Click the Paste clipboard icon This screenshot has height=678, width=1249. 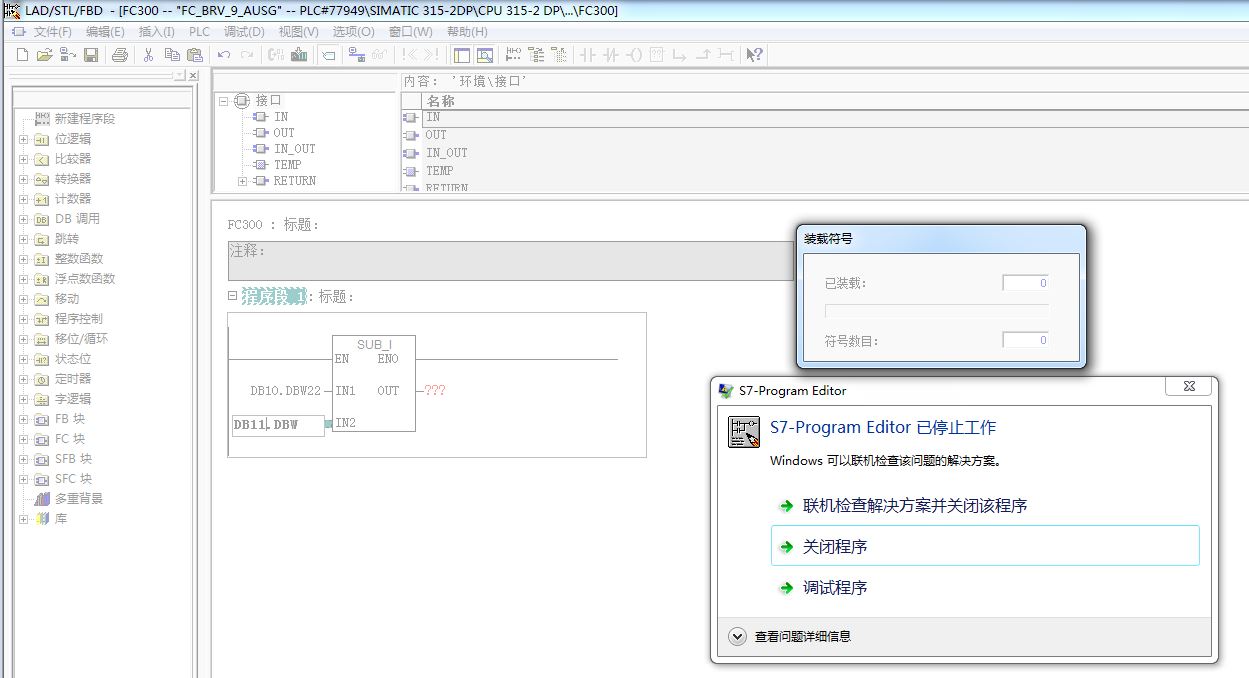click(195, 55)
